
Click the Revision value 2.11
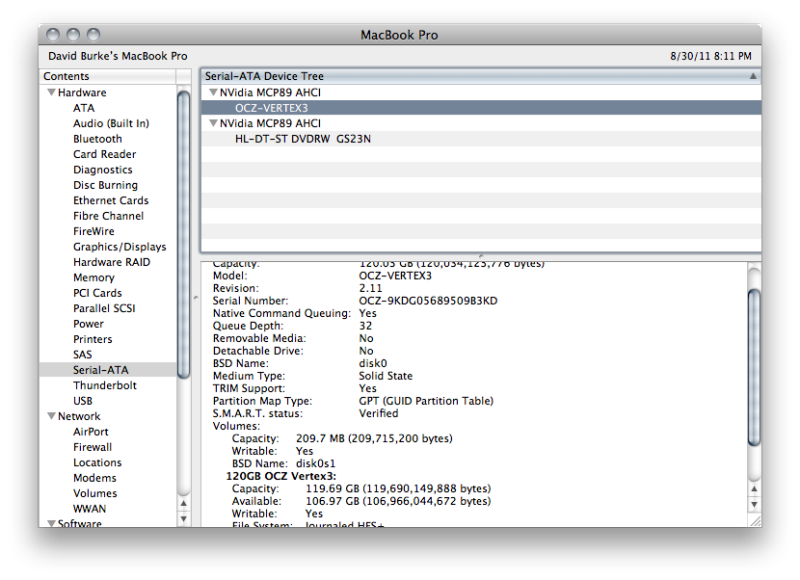click(x=370, y=288)
